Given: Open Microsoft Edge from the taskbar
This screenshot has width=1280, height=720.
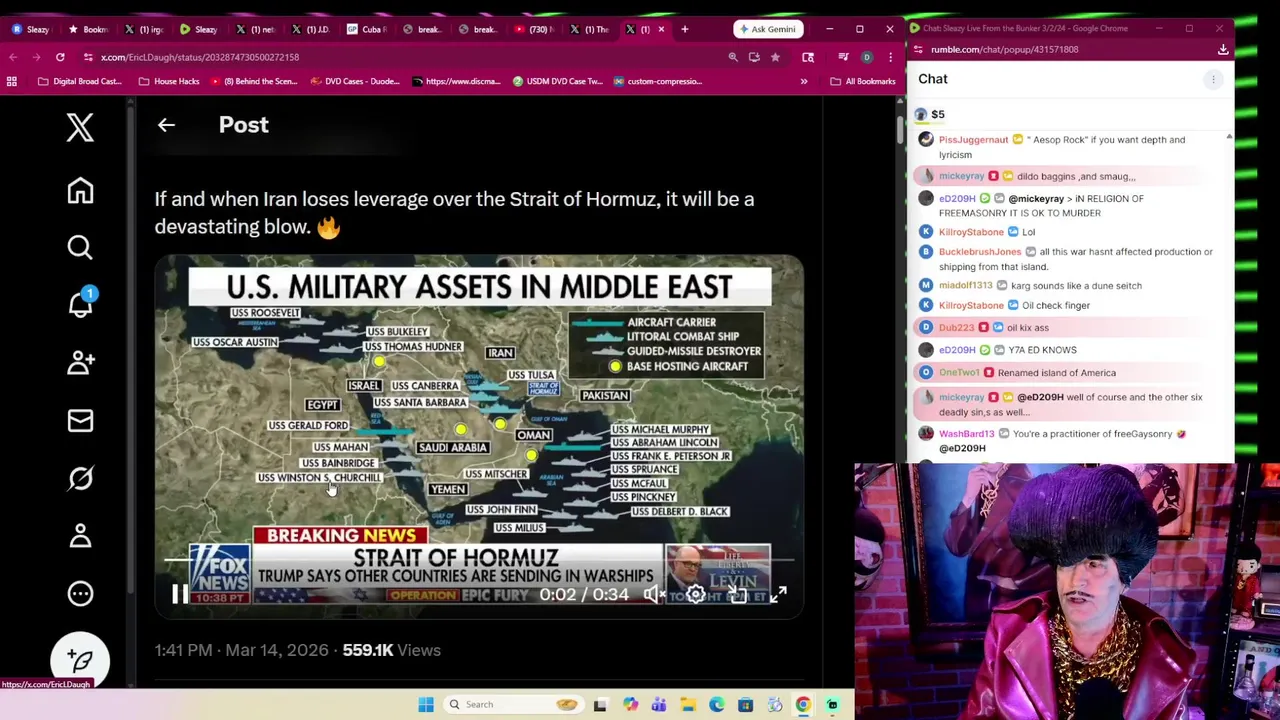Looking at the screenshot, I should pyautogui.click(x=717, y=704).
